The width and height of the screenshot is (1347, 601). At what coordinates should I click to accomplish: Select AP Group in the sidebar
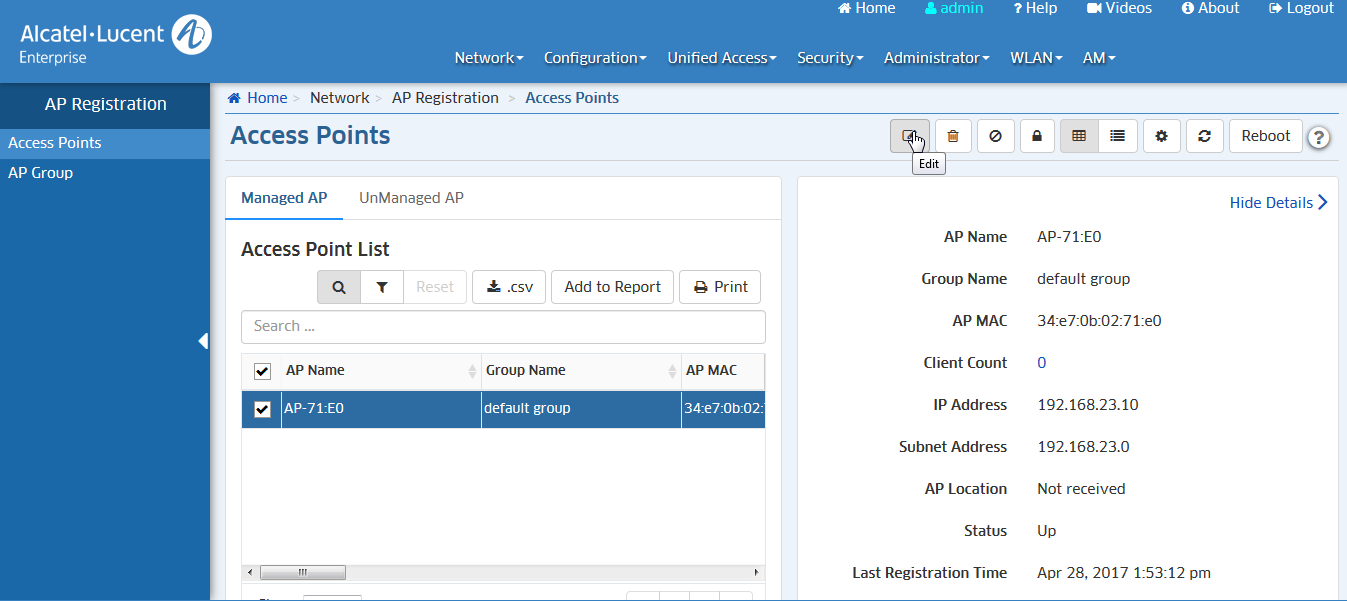click(41, 173)
